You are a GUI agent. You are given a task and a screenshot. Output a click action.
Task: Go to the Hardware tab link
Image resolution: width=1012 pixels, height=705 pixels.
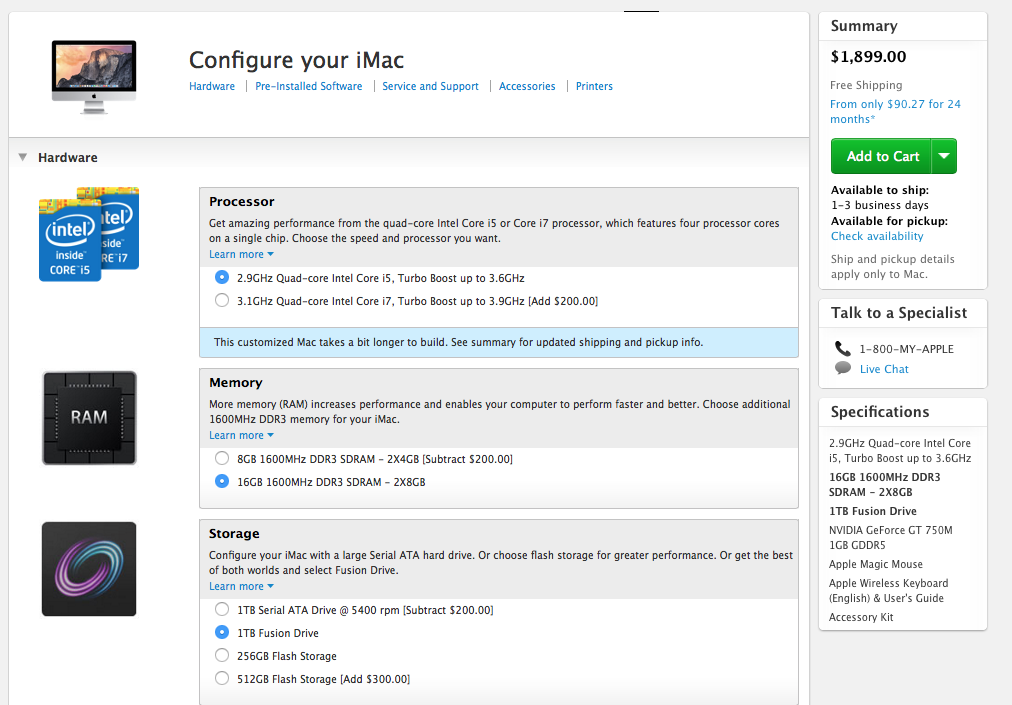coord(212,86)
